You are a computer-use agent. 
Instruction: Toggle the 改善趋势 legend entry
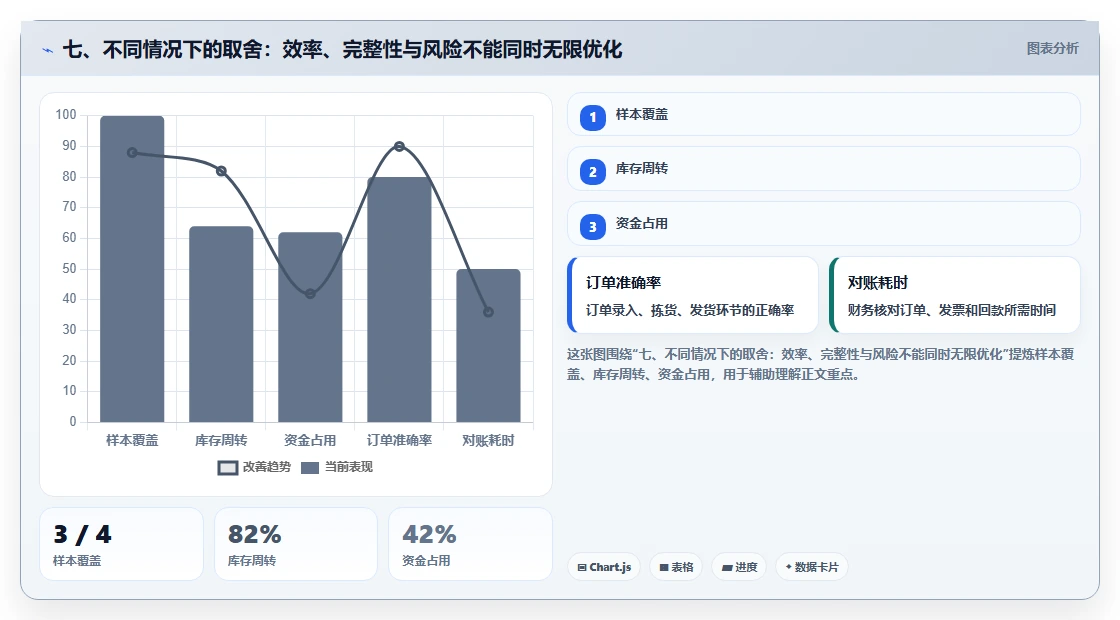pyautogui.click(x=254, y=467)
